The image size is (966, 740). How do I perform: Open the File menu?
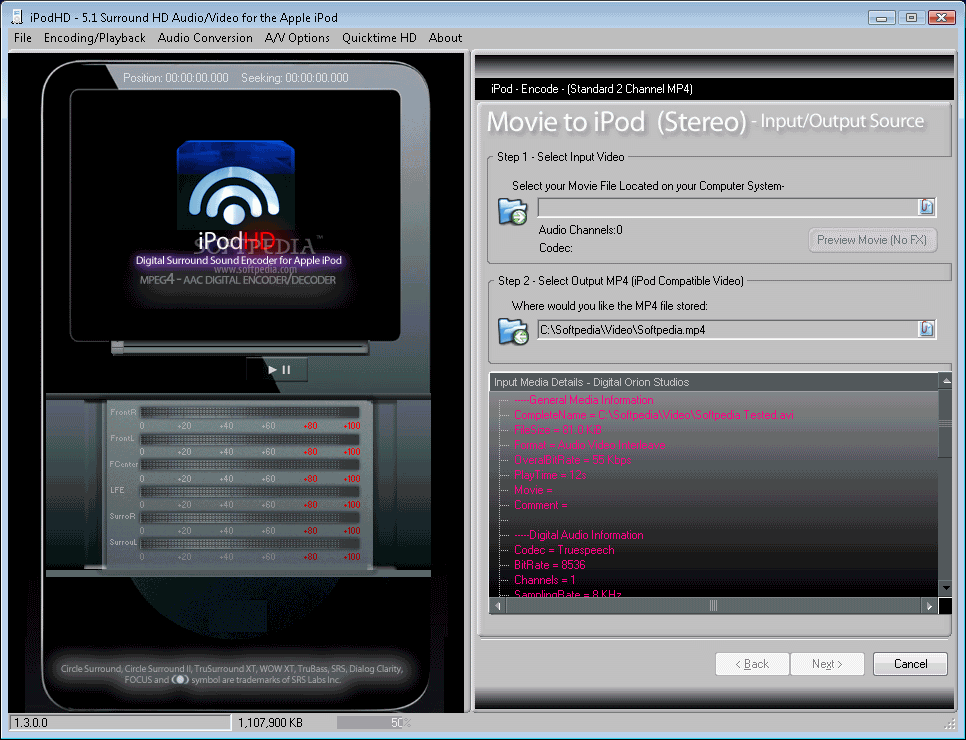coord(23,38)
